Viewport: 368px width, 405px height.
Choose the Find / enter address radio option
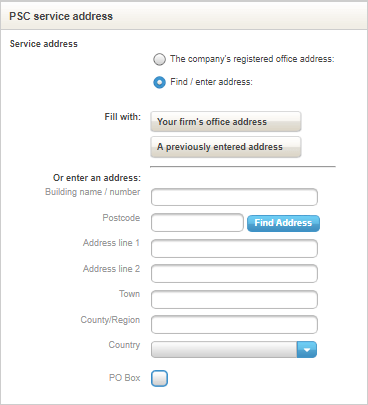(159, 82)
